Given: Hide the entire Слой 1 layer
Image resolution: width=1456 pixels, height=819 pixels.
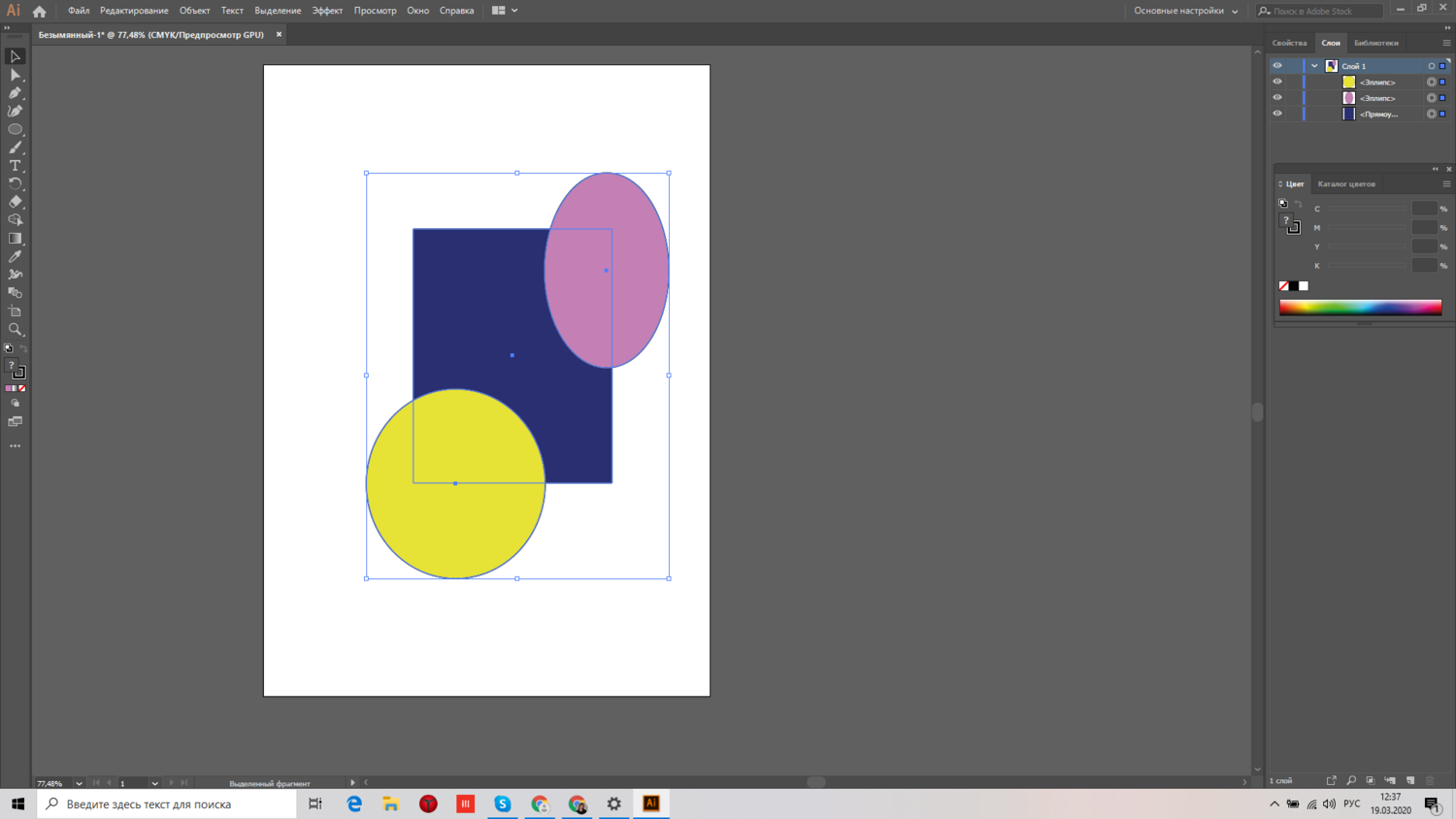Looking at the screenshot, I should tap(1277, 66).
